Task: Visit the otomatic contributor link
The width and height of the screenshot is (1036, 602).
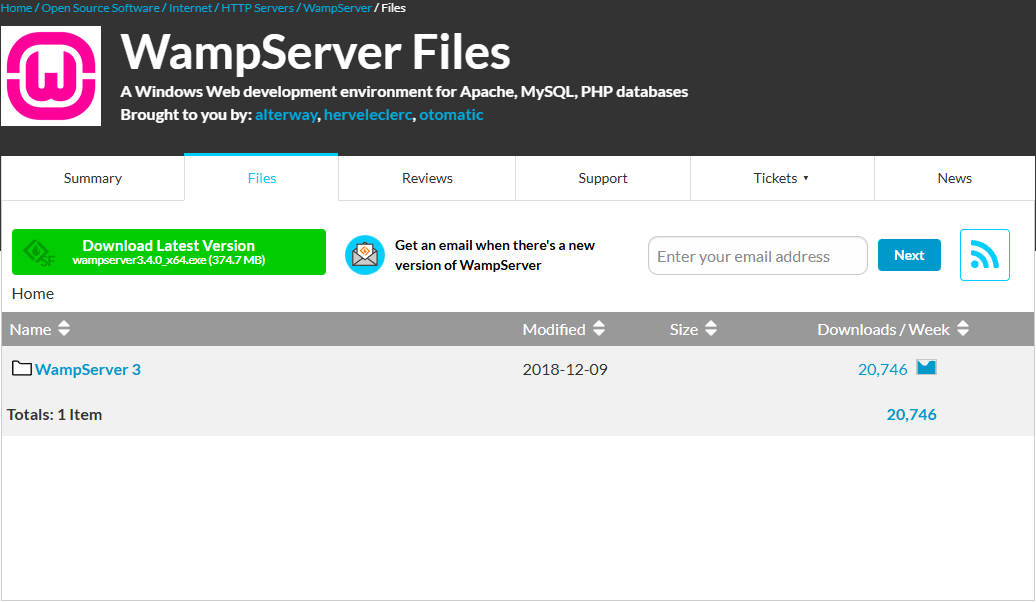Action: tap(451, 115)
